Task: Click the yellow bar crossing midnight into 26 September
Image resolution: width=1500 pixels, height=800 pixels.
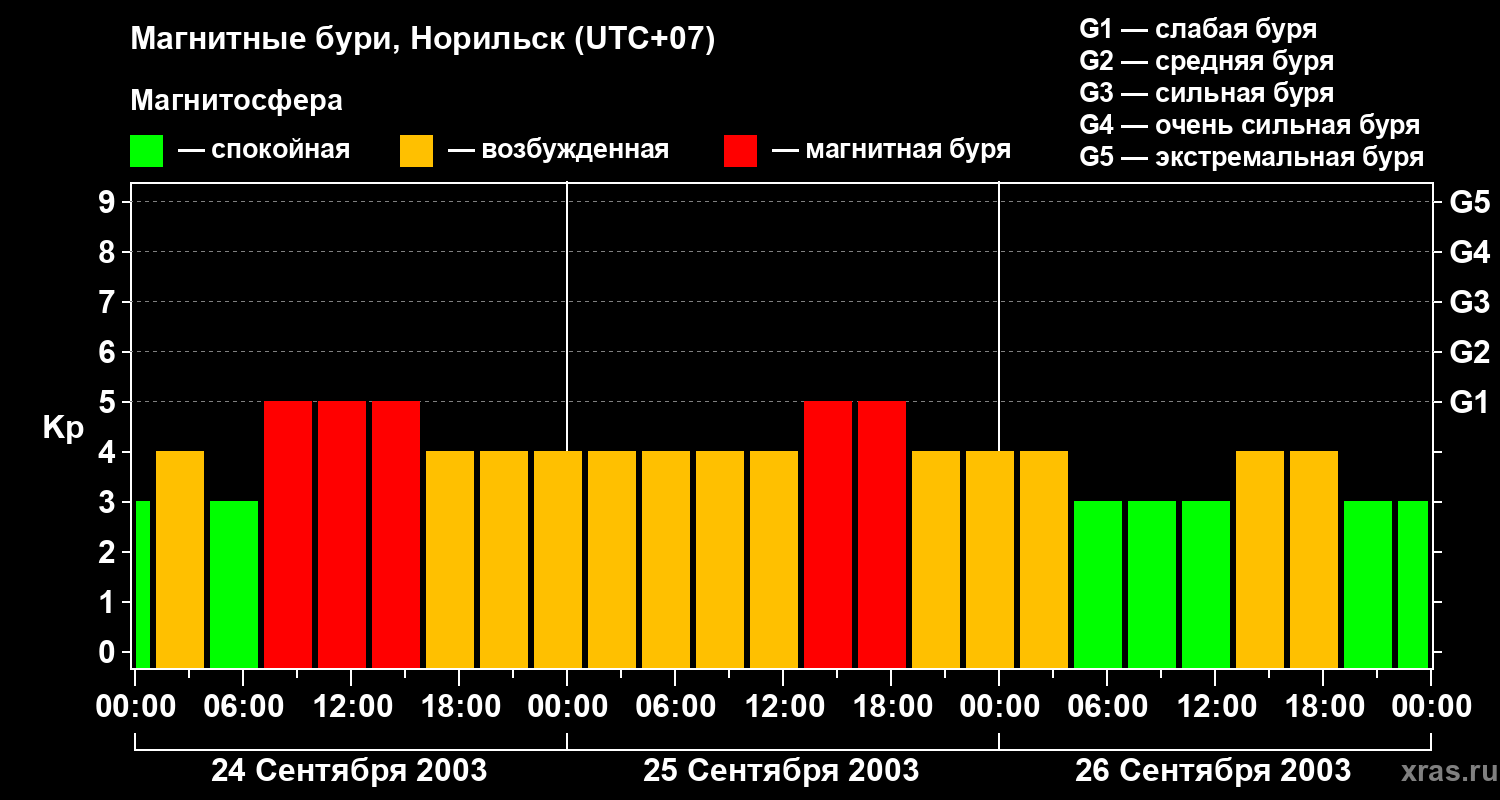Action: pos(990,559)
